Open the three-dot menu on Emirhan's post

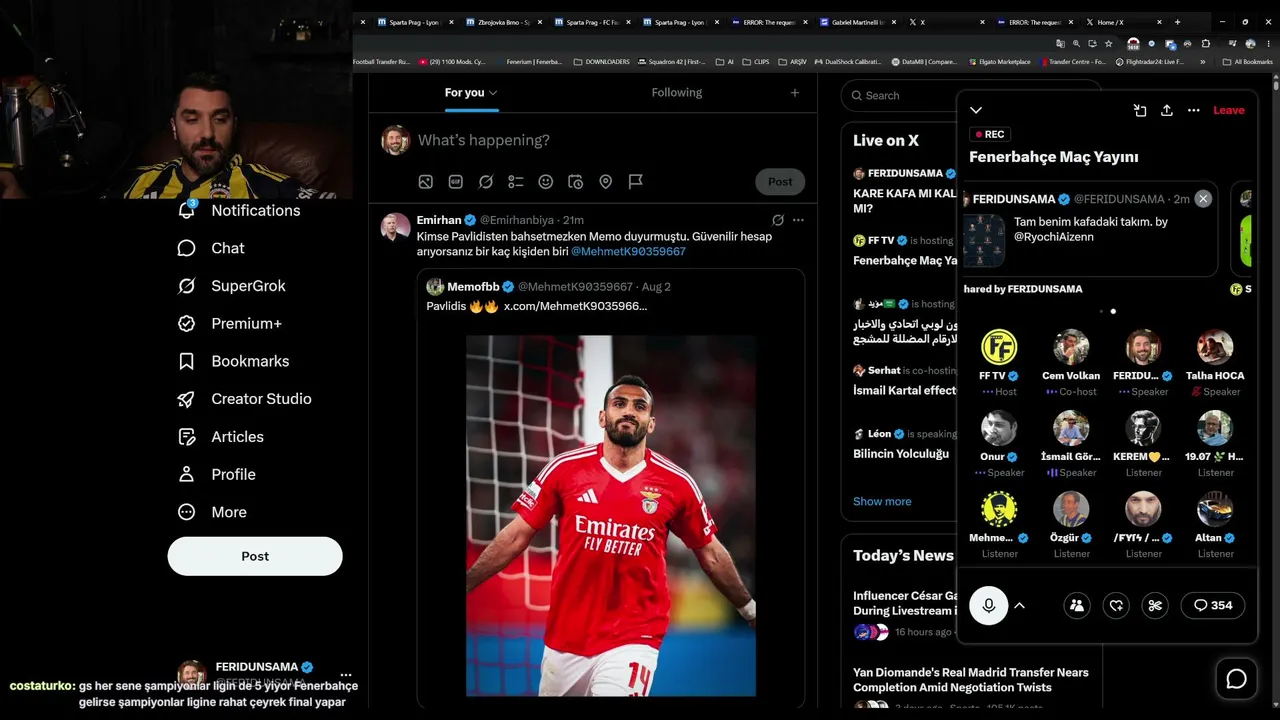click(x=798, y=220)
